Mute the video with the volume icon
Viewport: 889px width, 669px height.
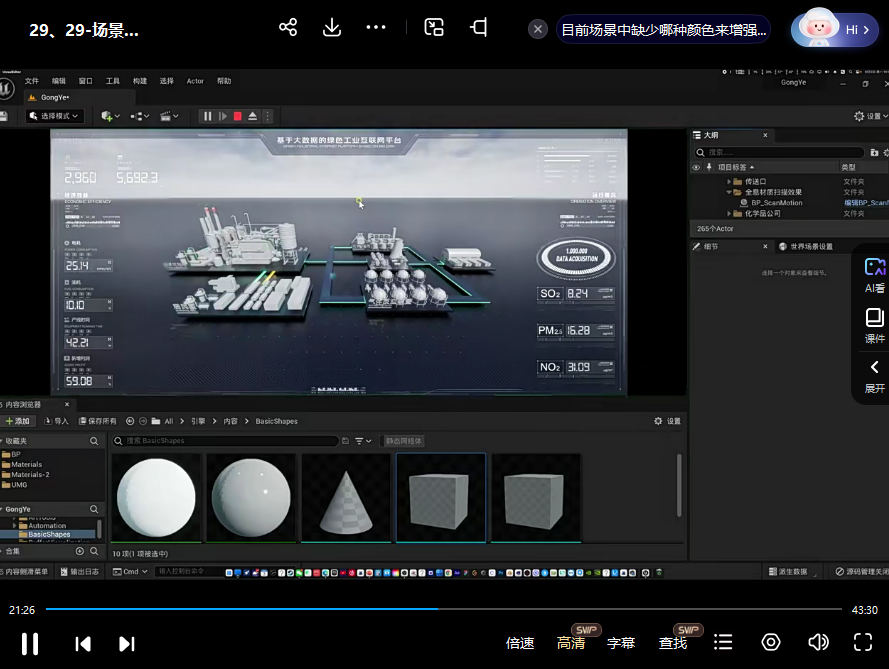(818, 642)
